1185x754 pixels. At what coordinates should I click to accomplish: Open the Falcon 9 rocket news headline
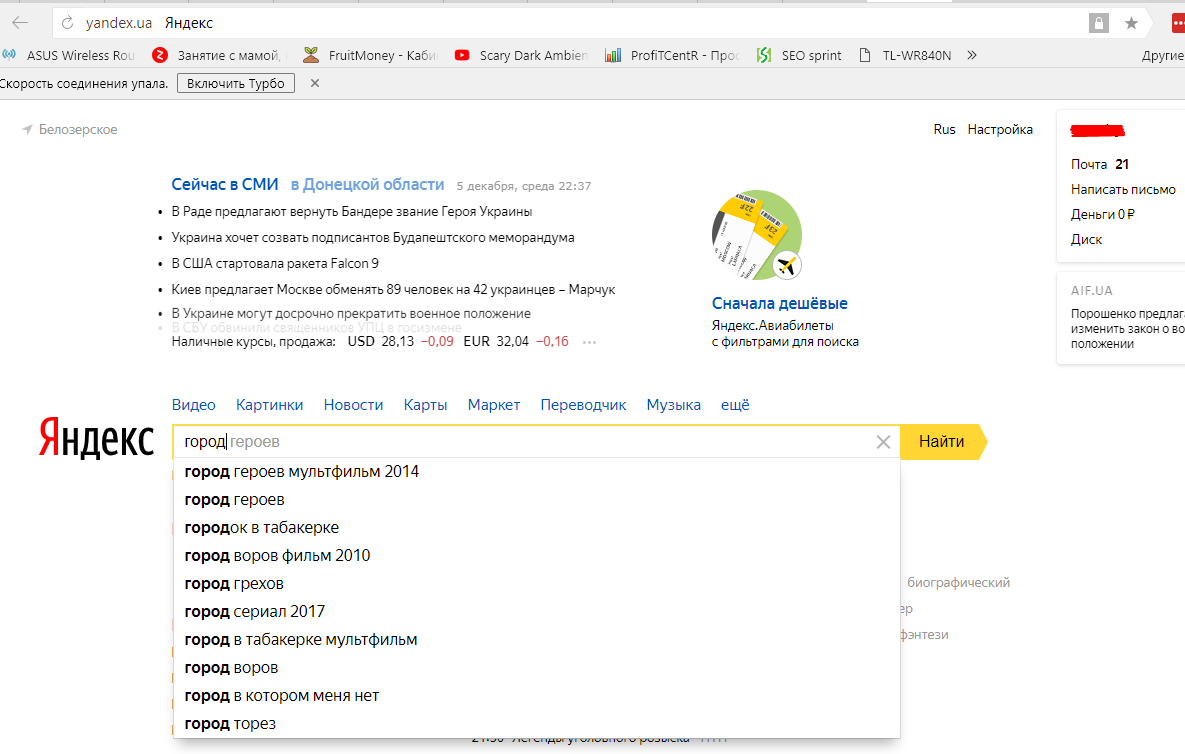275,264
